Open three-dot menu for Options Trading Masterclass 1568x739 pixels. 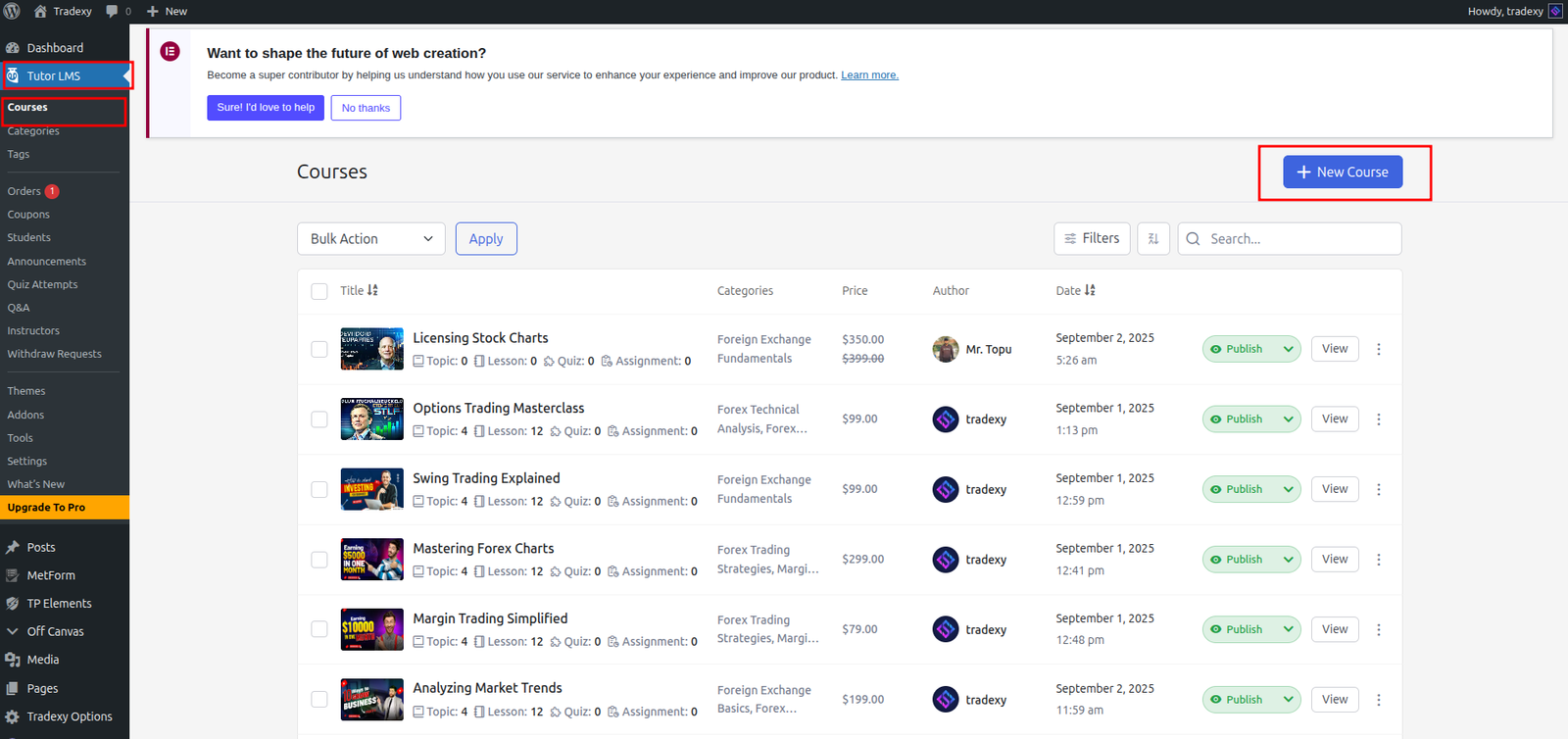tap(1379, 419)
